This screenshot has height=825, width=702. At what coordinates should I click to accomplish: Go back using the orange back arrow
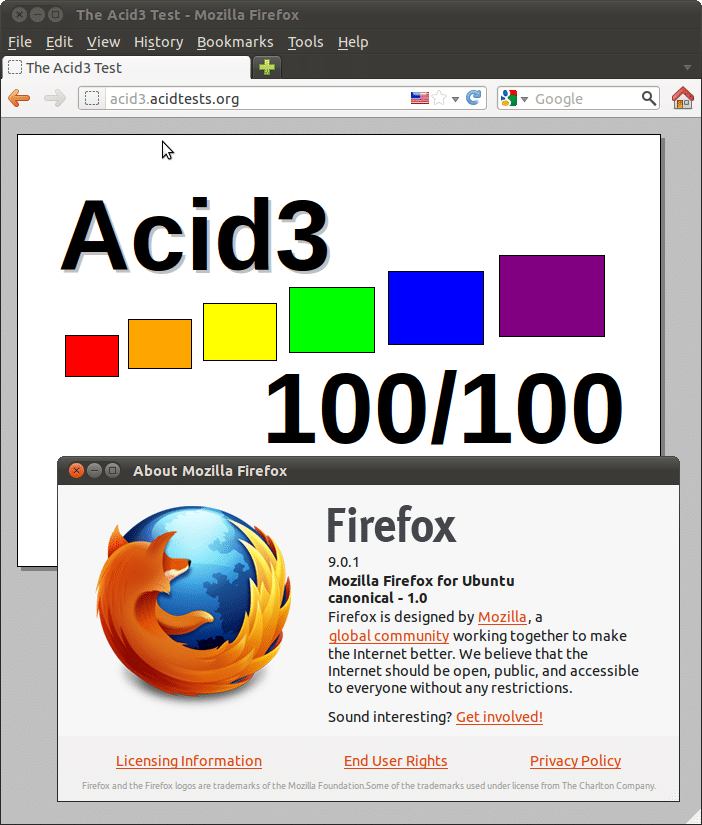(19, 98)
